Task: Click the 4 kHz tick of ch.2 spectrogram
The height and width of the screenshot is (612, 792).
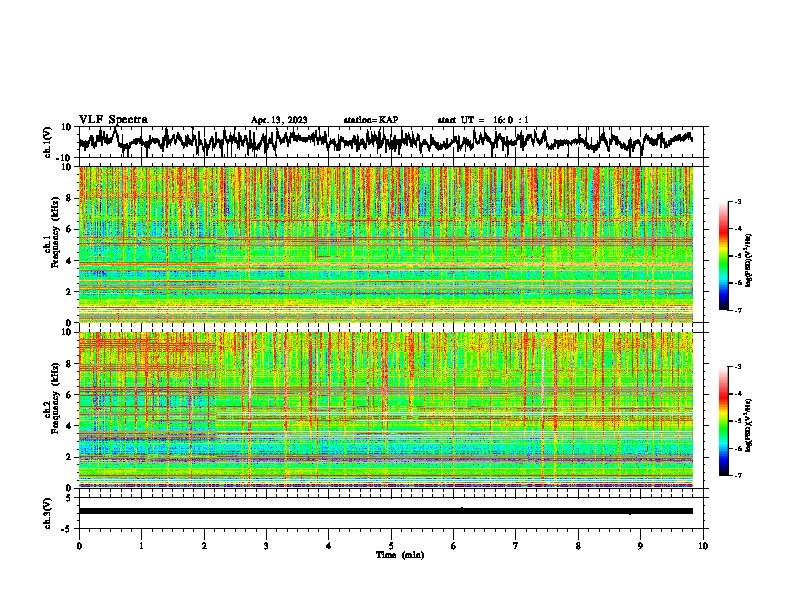Action: [69, 426]
